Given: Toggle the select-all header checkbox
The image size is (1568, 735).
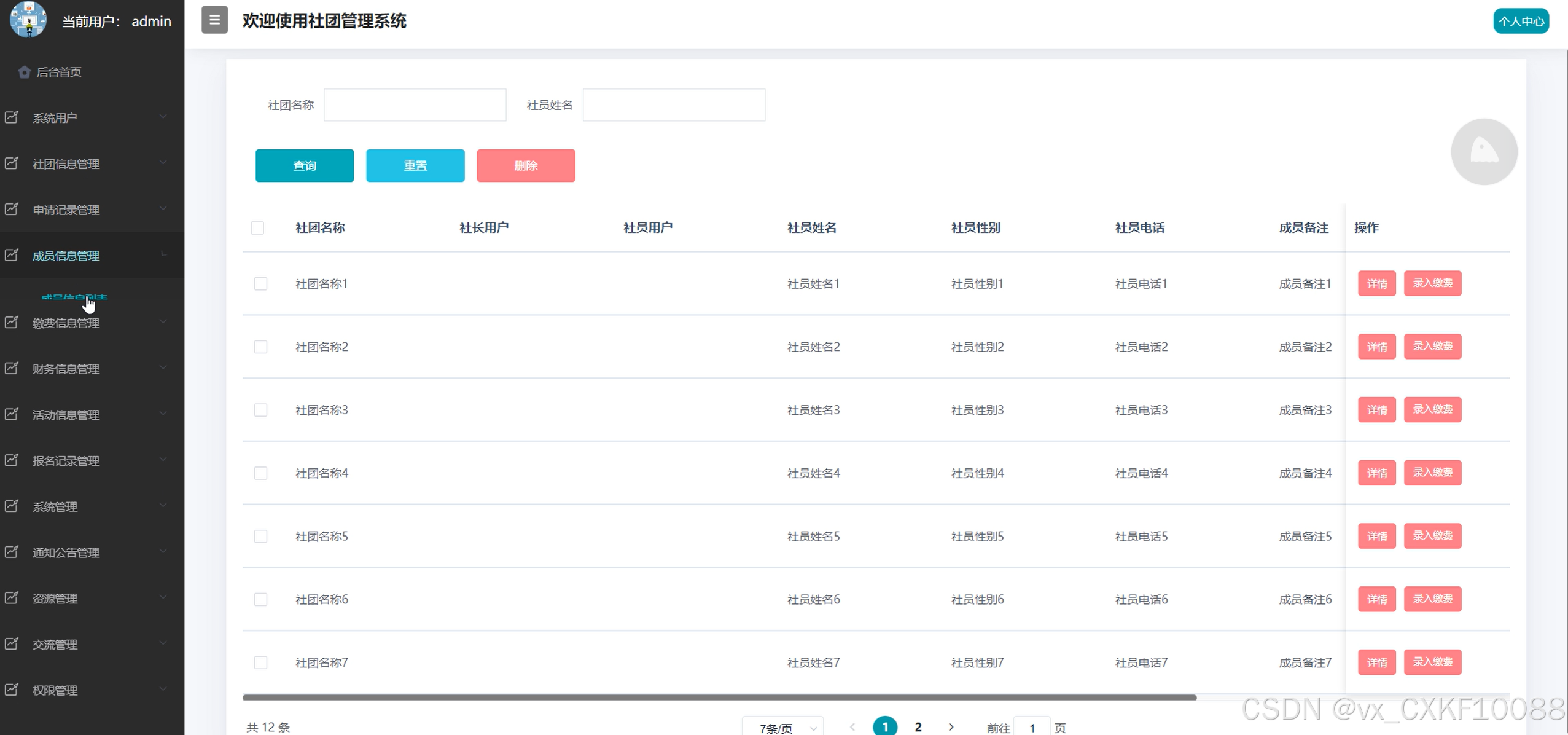Looking at the screenshot, I should click(x=257, y=228).
